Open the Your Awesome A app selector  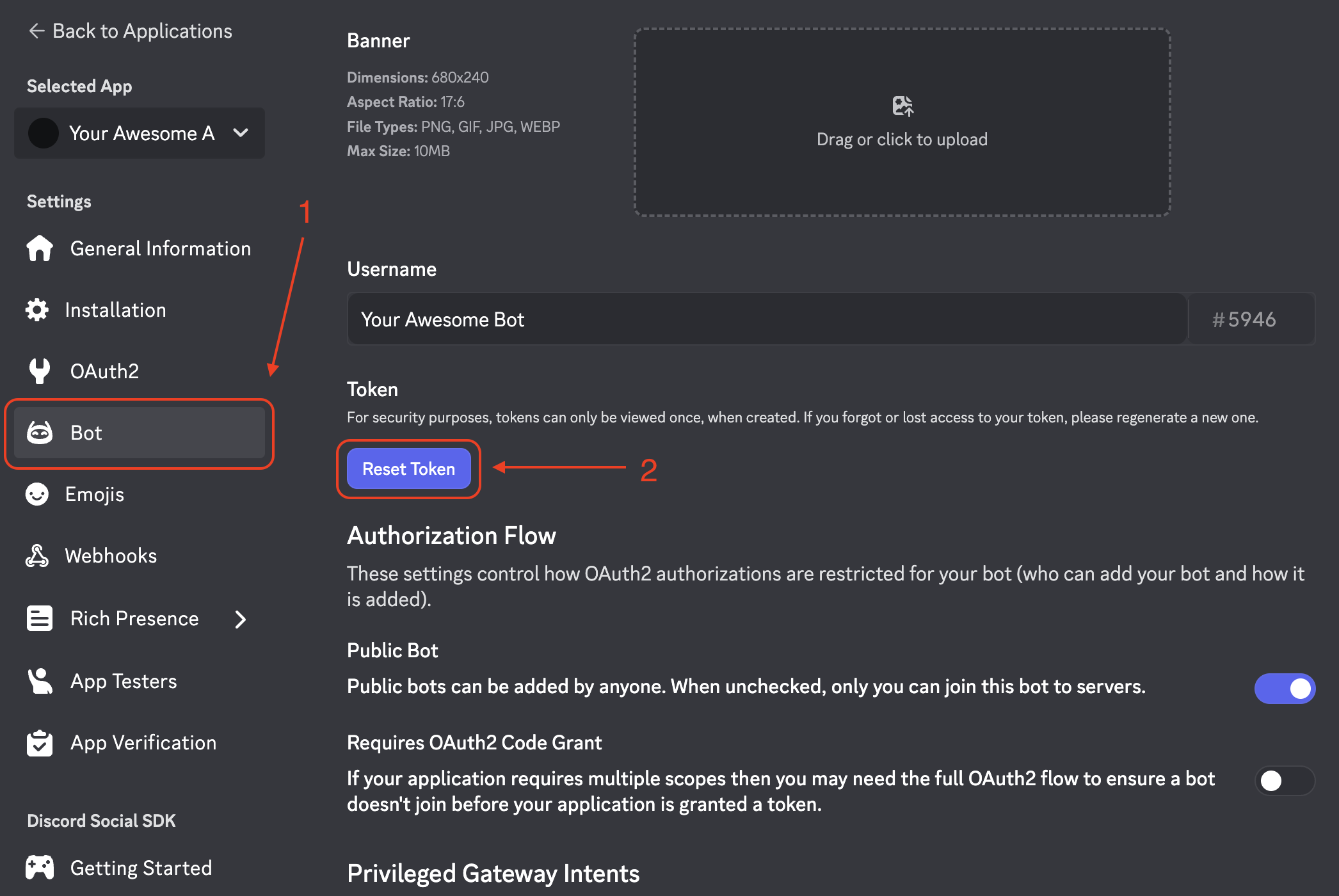pos(140,133)
